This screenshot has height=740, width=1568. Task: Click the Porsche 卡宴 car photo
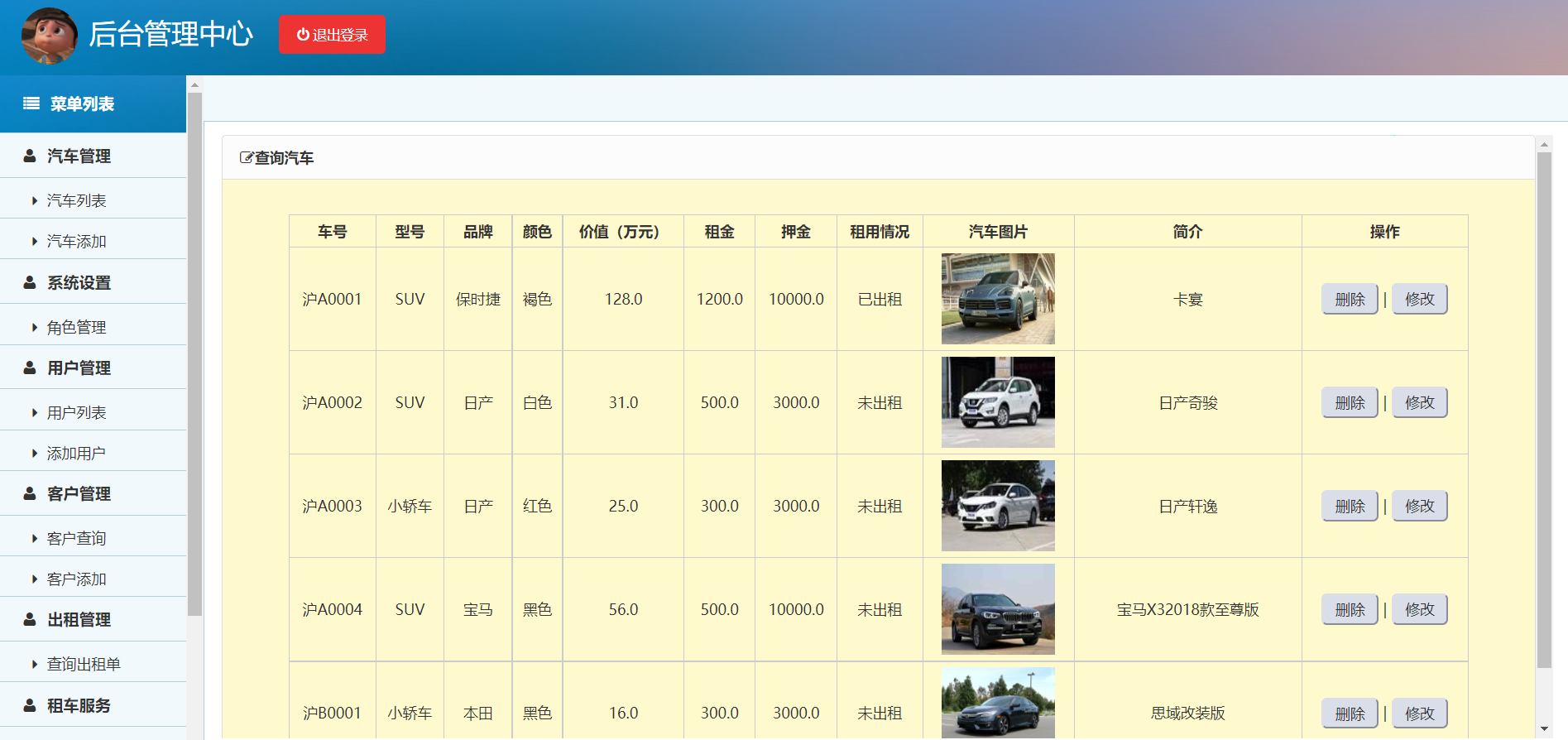998,299
